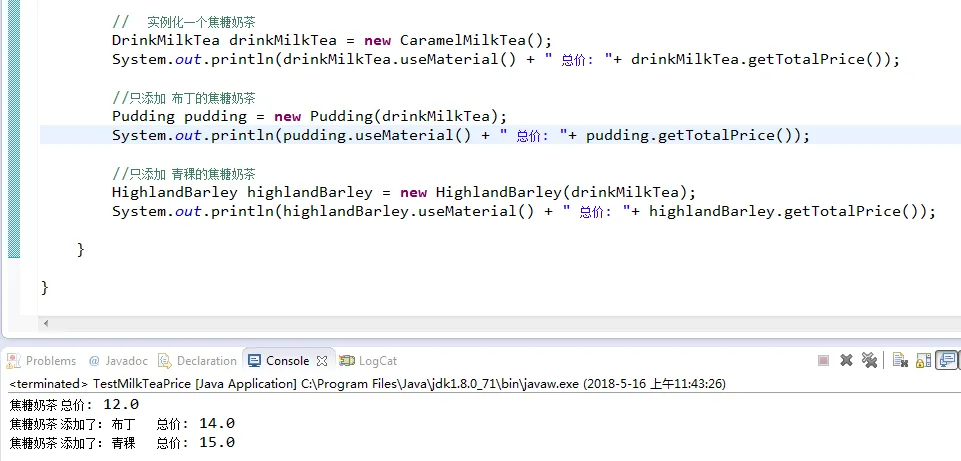Click the Problems tab icon

(13, 361)
